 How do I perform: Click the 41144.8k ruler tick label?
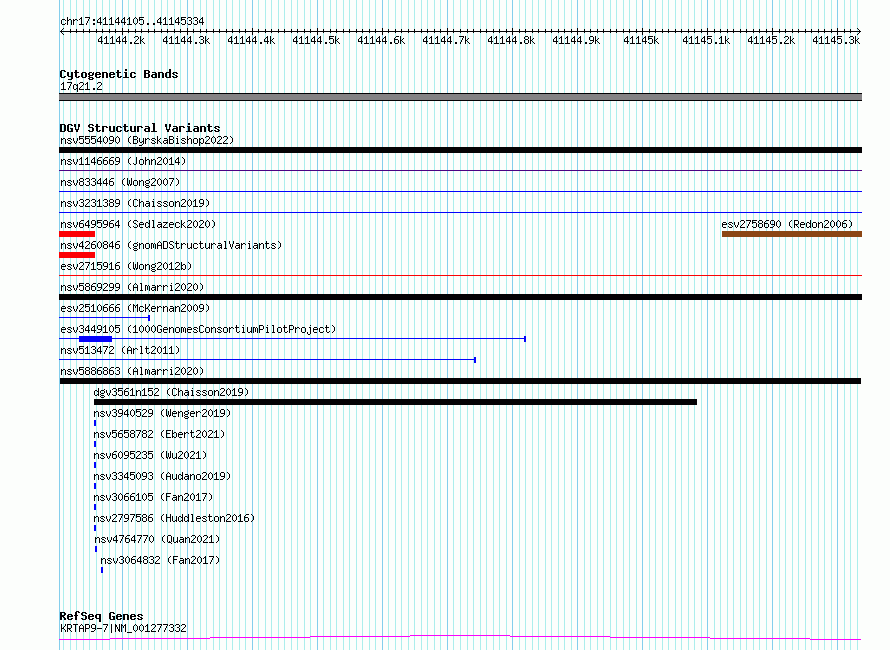tap(511, 40)
